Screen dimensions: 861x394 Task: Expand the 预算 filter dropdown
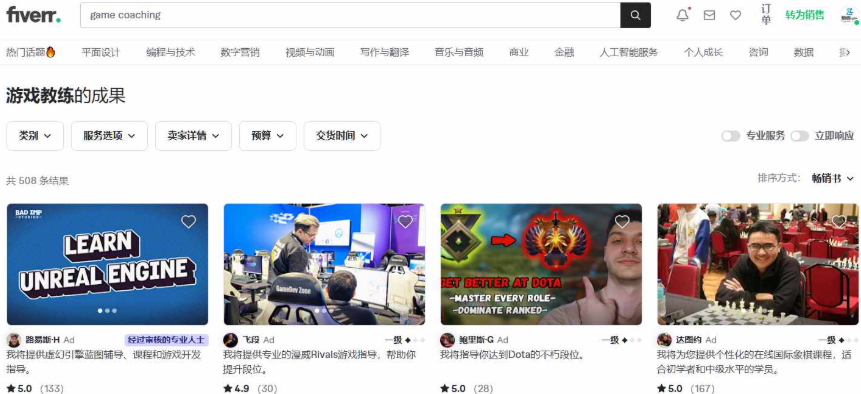click(x=267, y=136)
